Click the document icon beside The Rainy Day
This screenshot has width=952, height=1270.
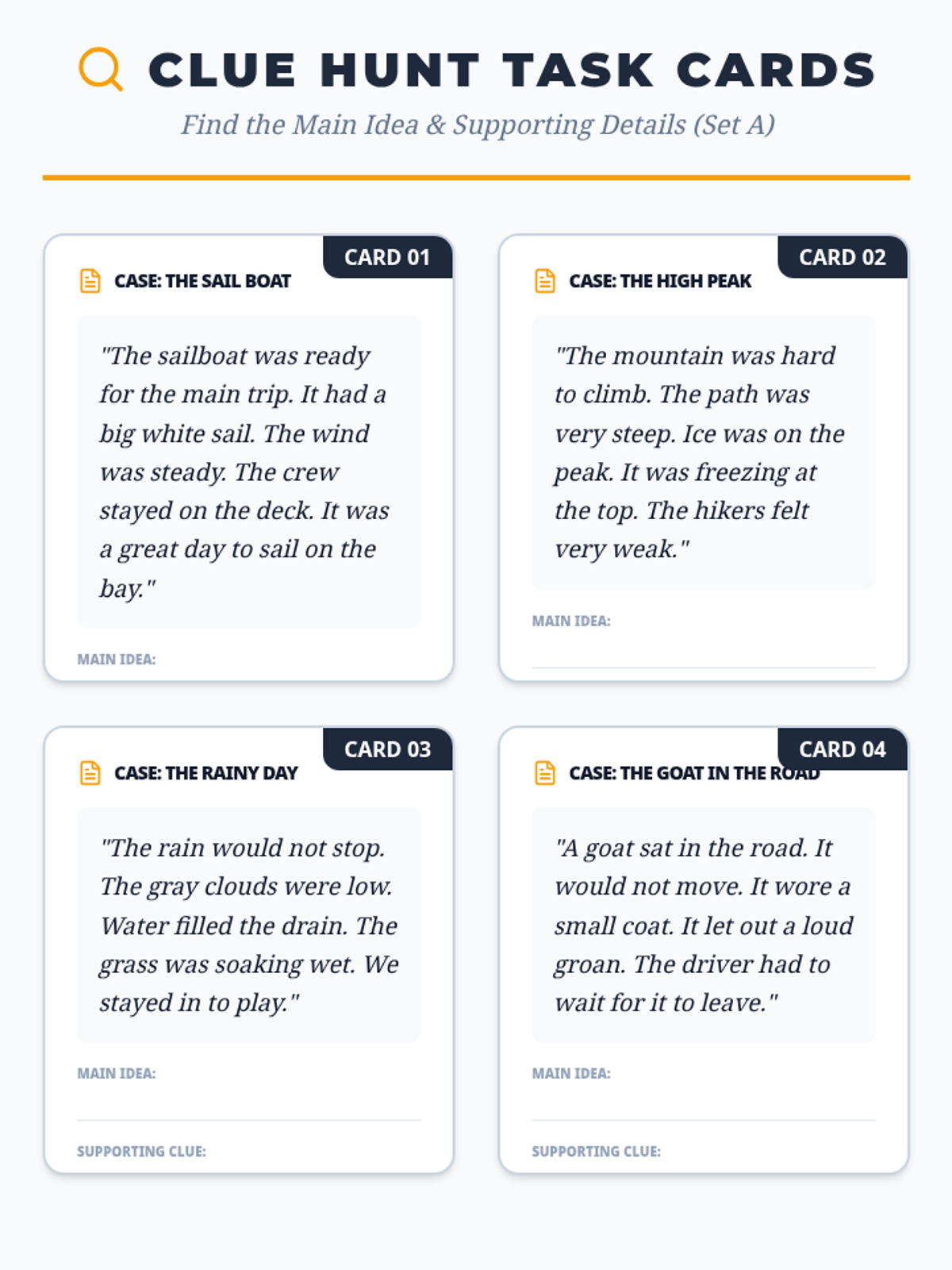90,773
